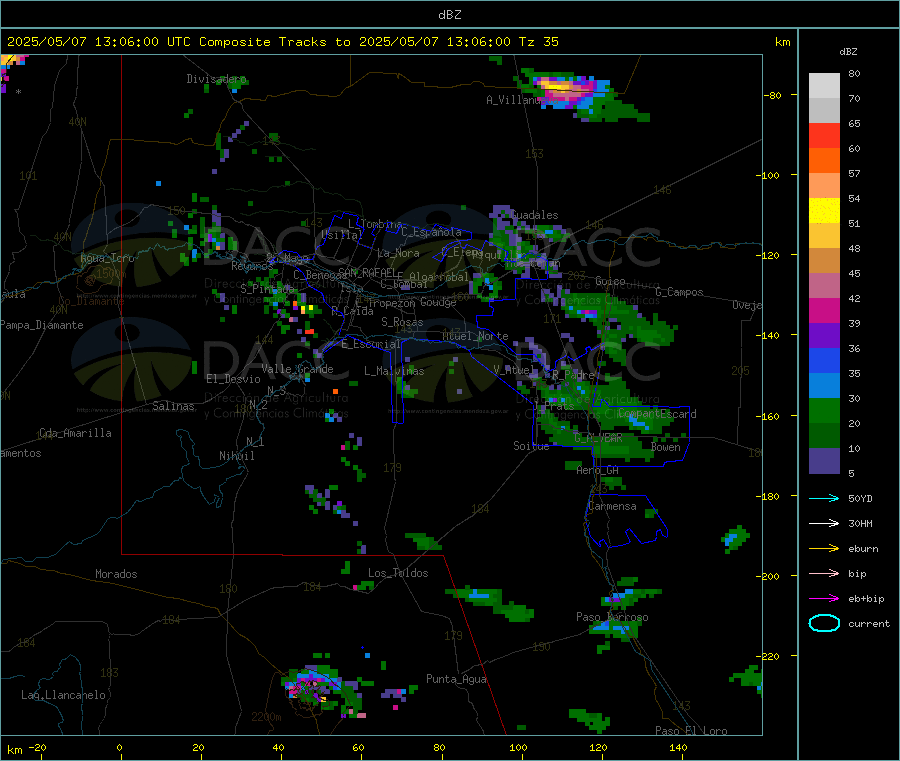
Task: Click the purple 36 dBZ swatch
Action: (x=824, y=336)
